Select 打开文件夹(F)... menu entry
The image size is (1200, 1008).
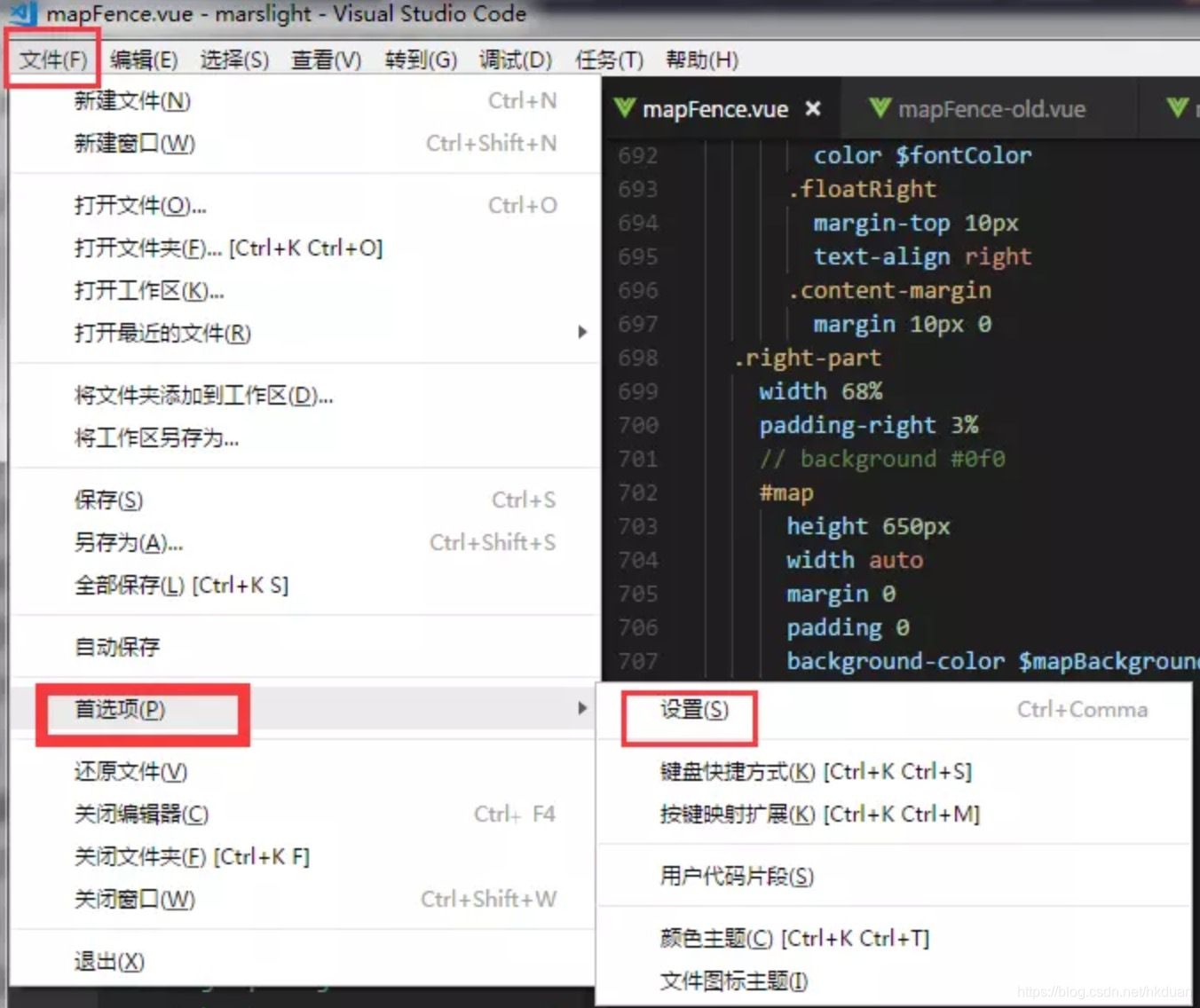[304, 248]
